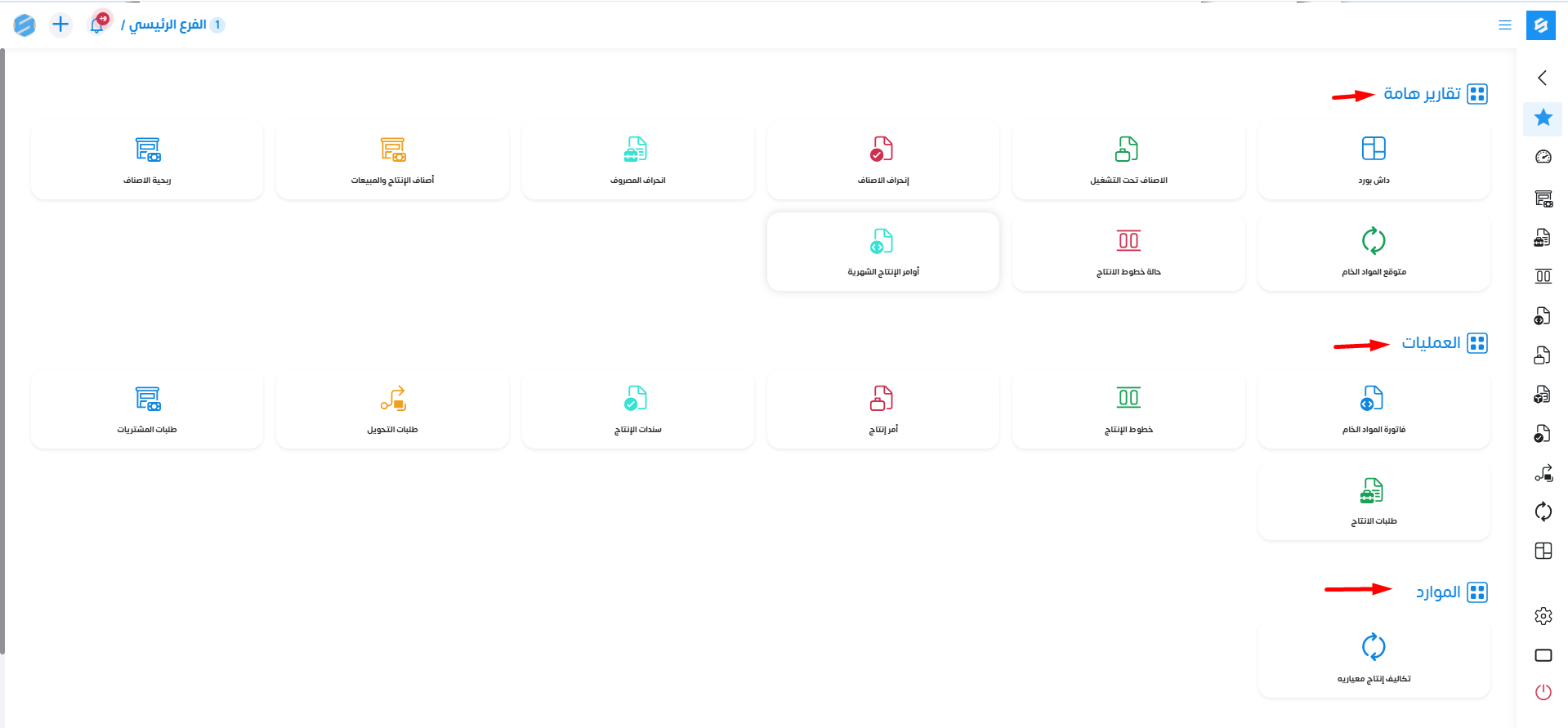Open the طلبات التحويل tile
Image resolution: width=1568 pixels, height=728 pixels.
392,409
